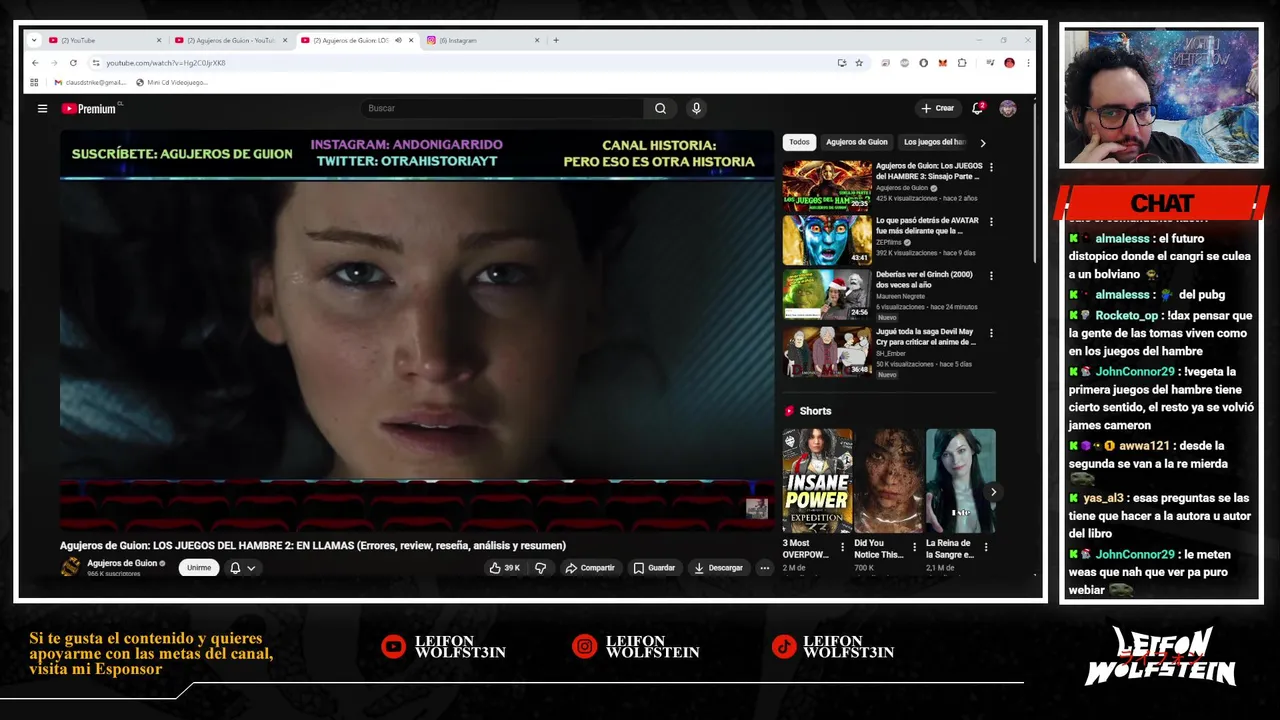Open options for Los JUEGOS del HAMBRE 3 suggestion
This screenshot has width=1280, height=720.
pos(991,167)
